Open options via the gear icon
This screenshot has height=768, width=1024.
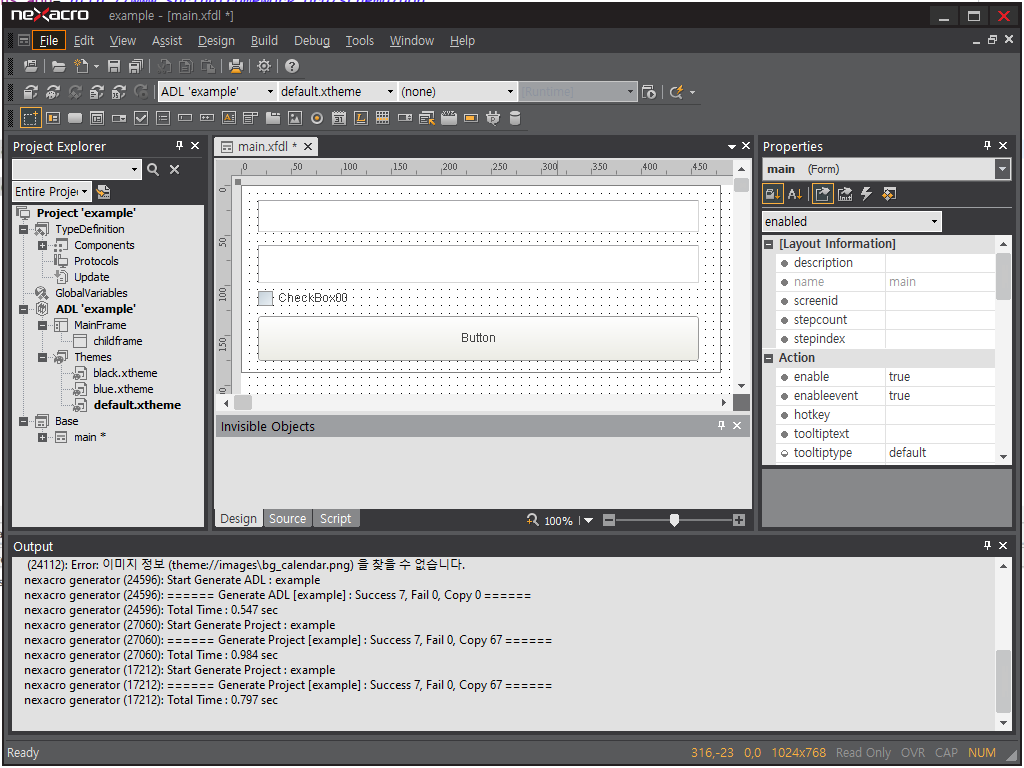[264, 66]
